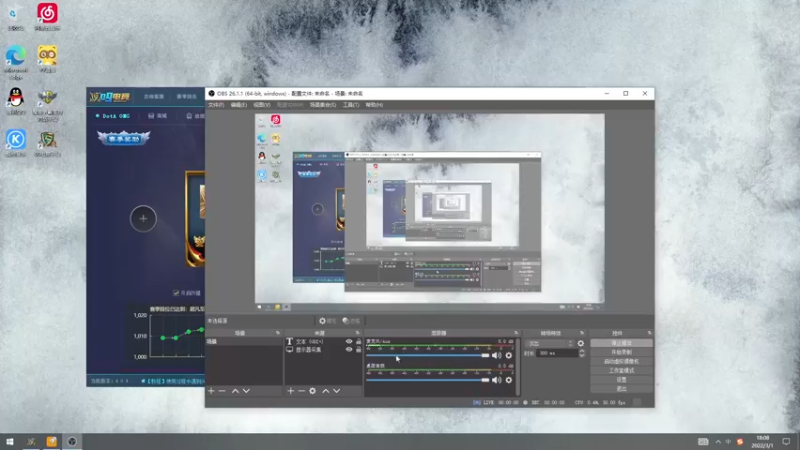Increase transition duration with up arrow
The height and width of the screenshot is (450, 800).
tap(582, 351)
